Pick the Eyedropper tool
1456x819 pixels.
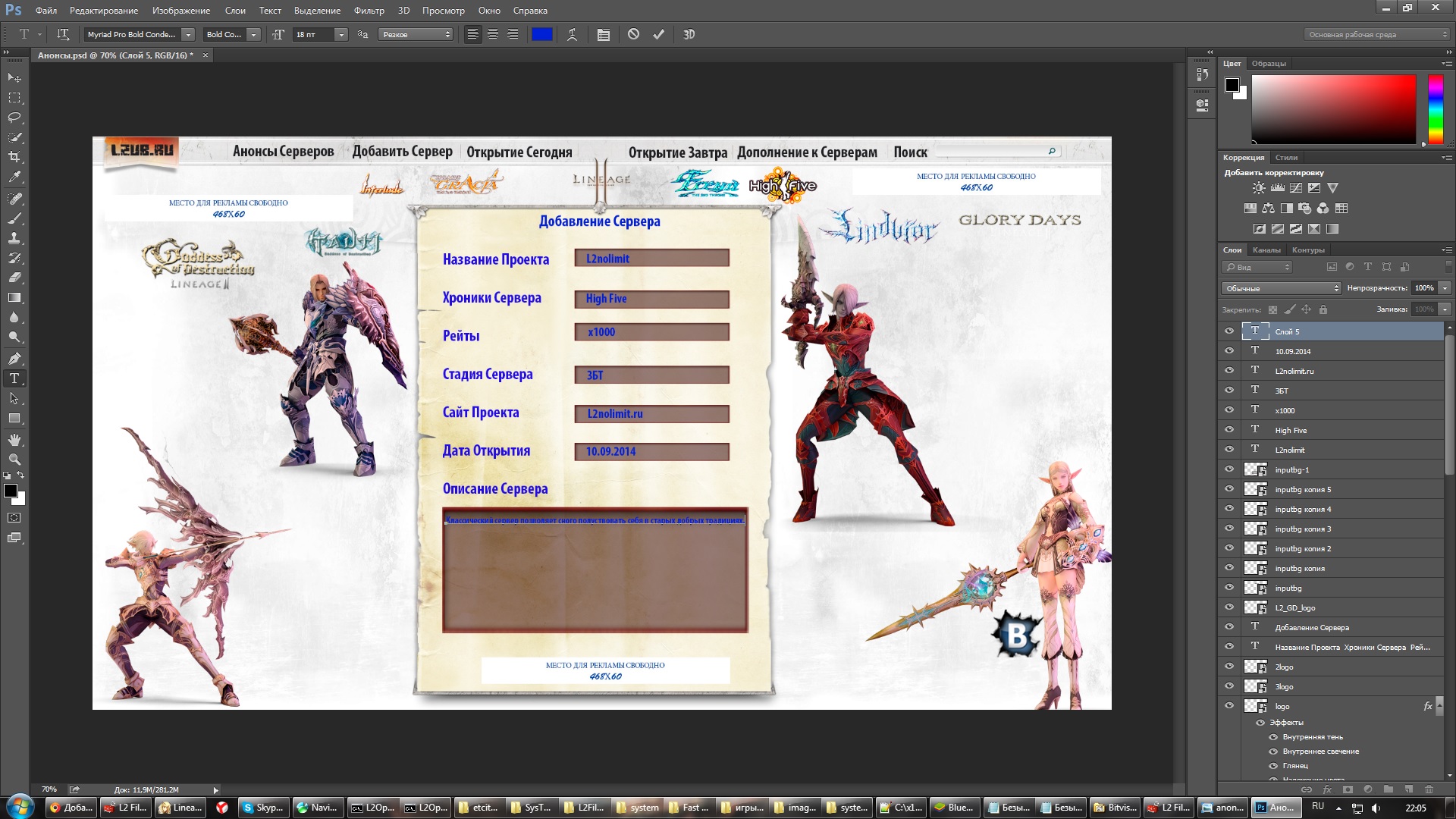click(x=14, y=177)
